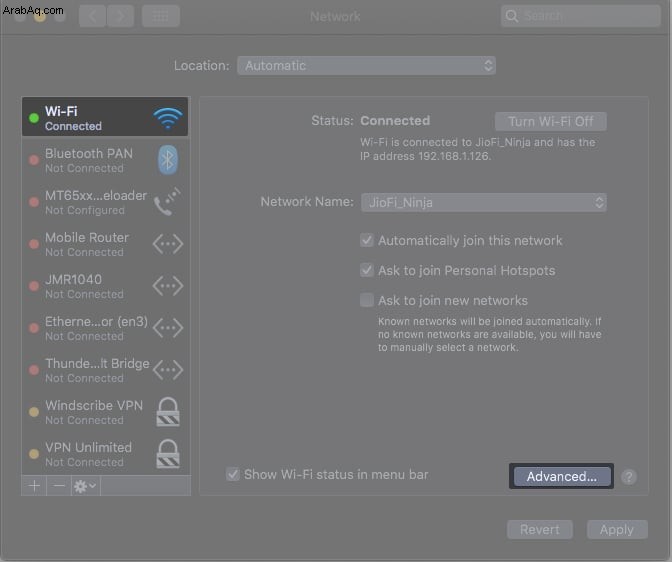Select Thunde...lt Bridge service

coord(105,370)
